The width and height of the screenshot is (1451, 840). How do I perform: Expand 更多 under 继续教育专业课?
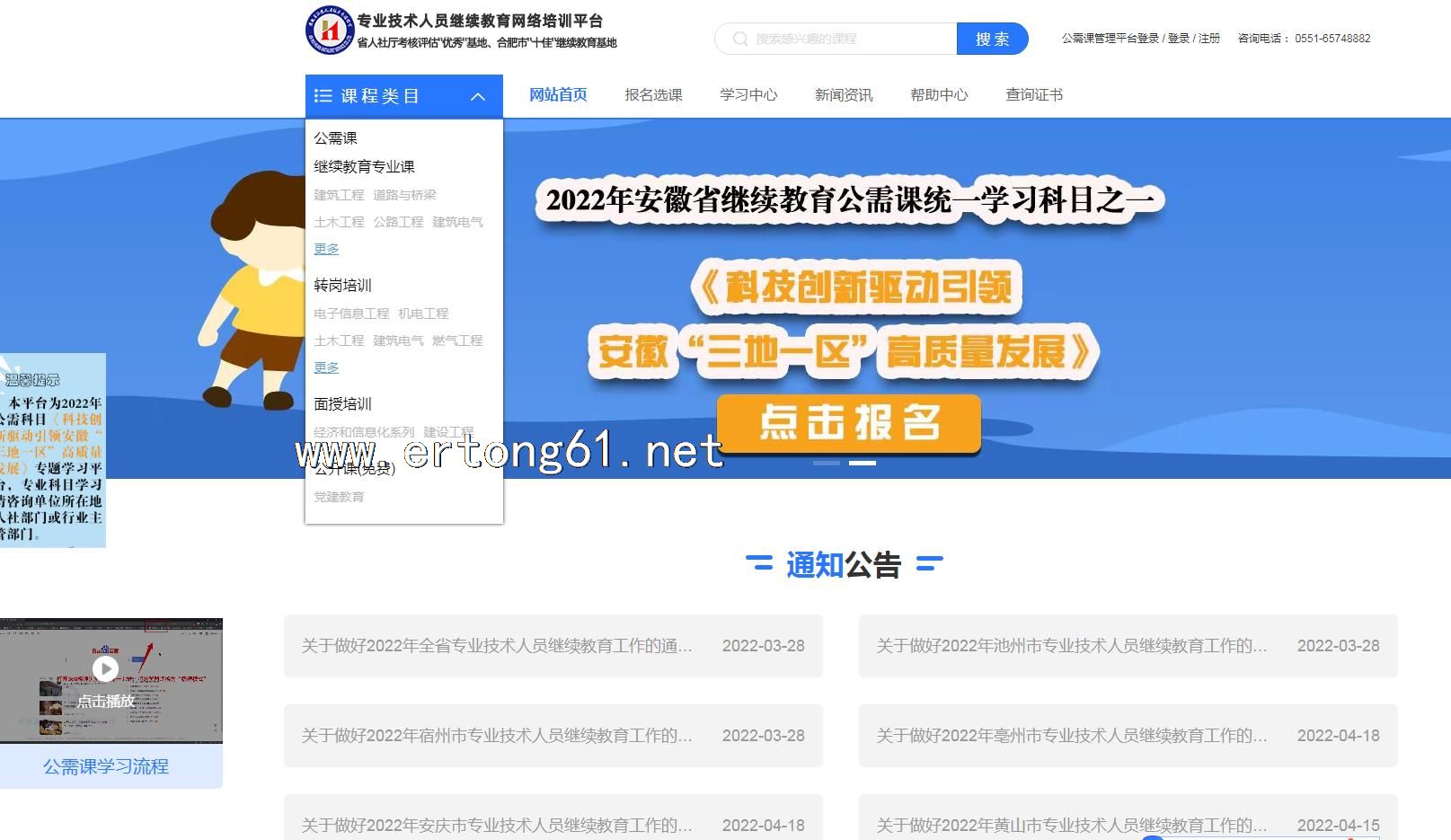coord(326,249)
